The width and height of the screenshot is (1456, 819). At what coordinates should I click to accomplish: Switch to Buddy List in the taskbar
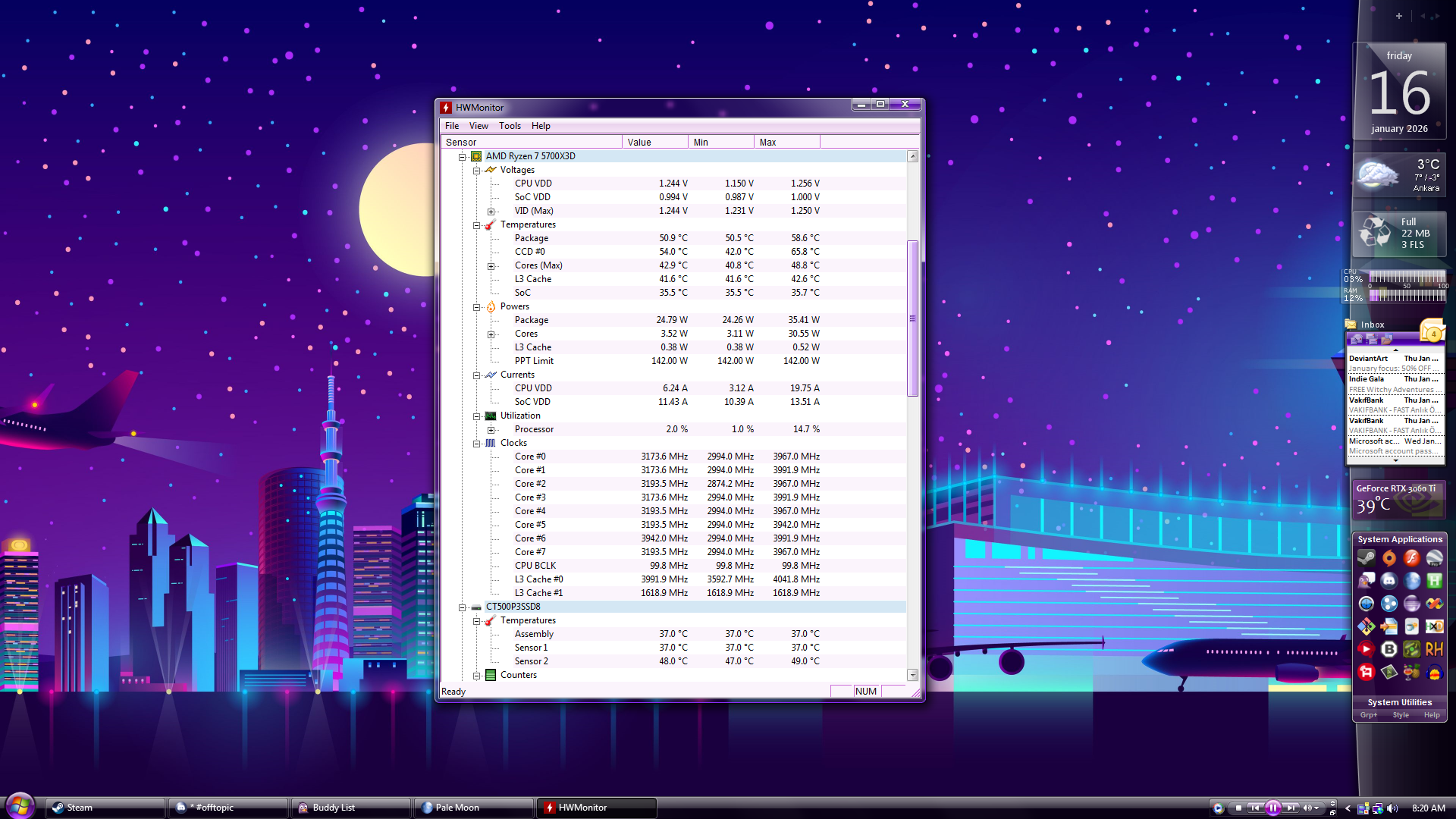[x=351, y=808]
